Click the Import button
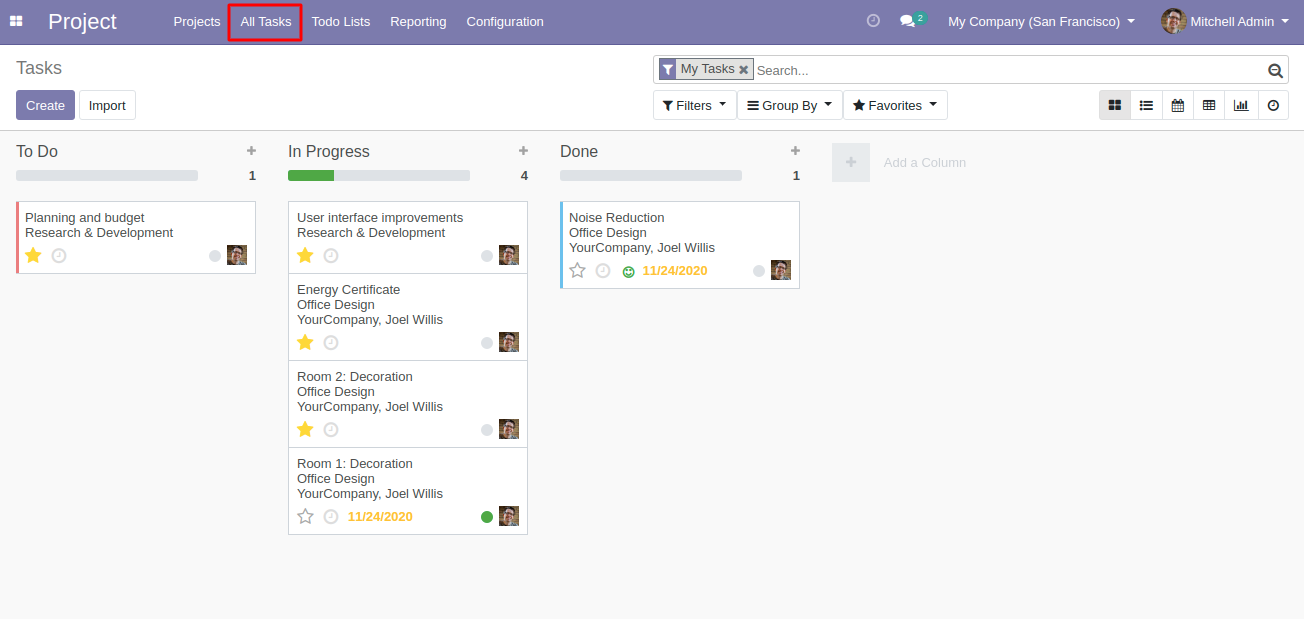 click(x=107, y=104)
